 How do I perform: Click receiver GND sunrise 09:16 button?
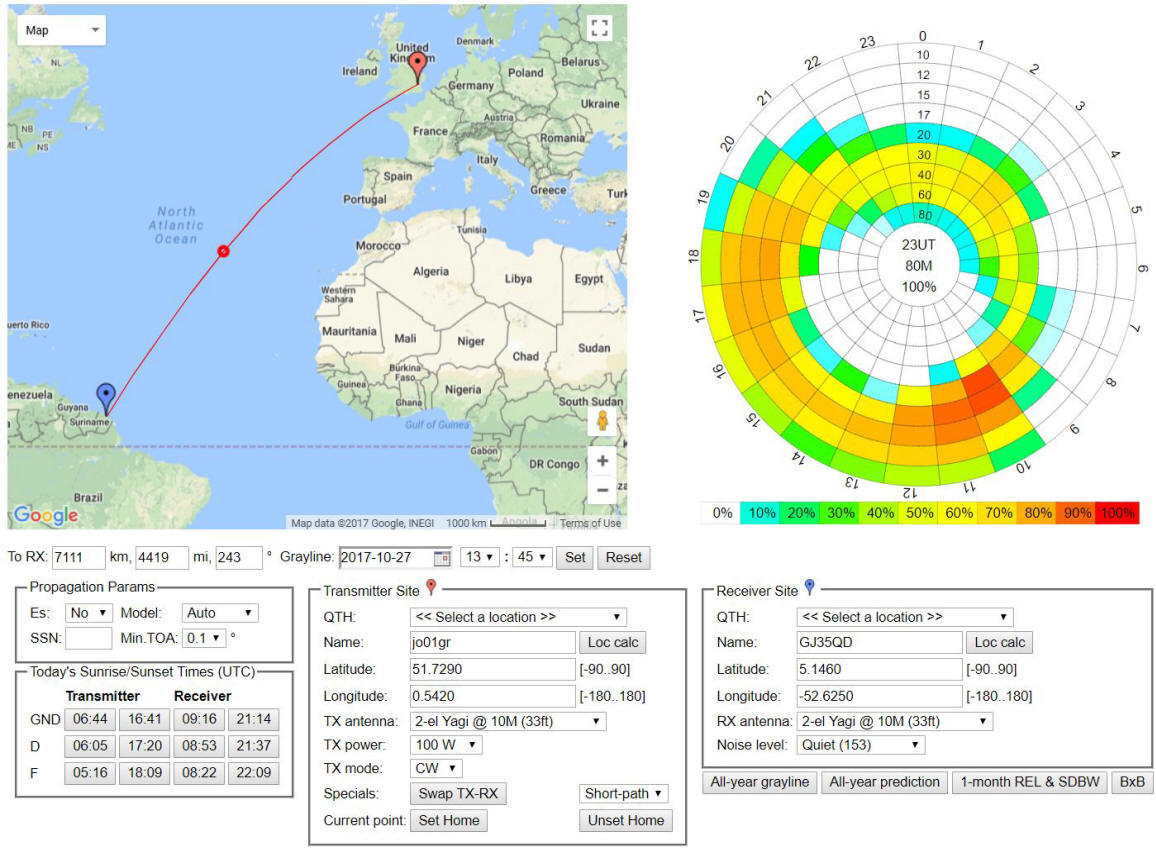coord(199,719)
